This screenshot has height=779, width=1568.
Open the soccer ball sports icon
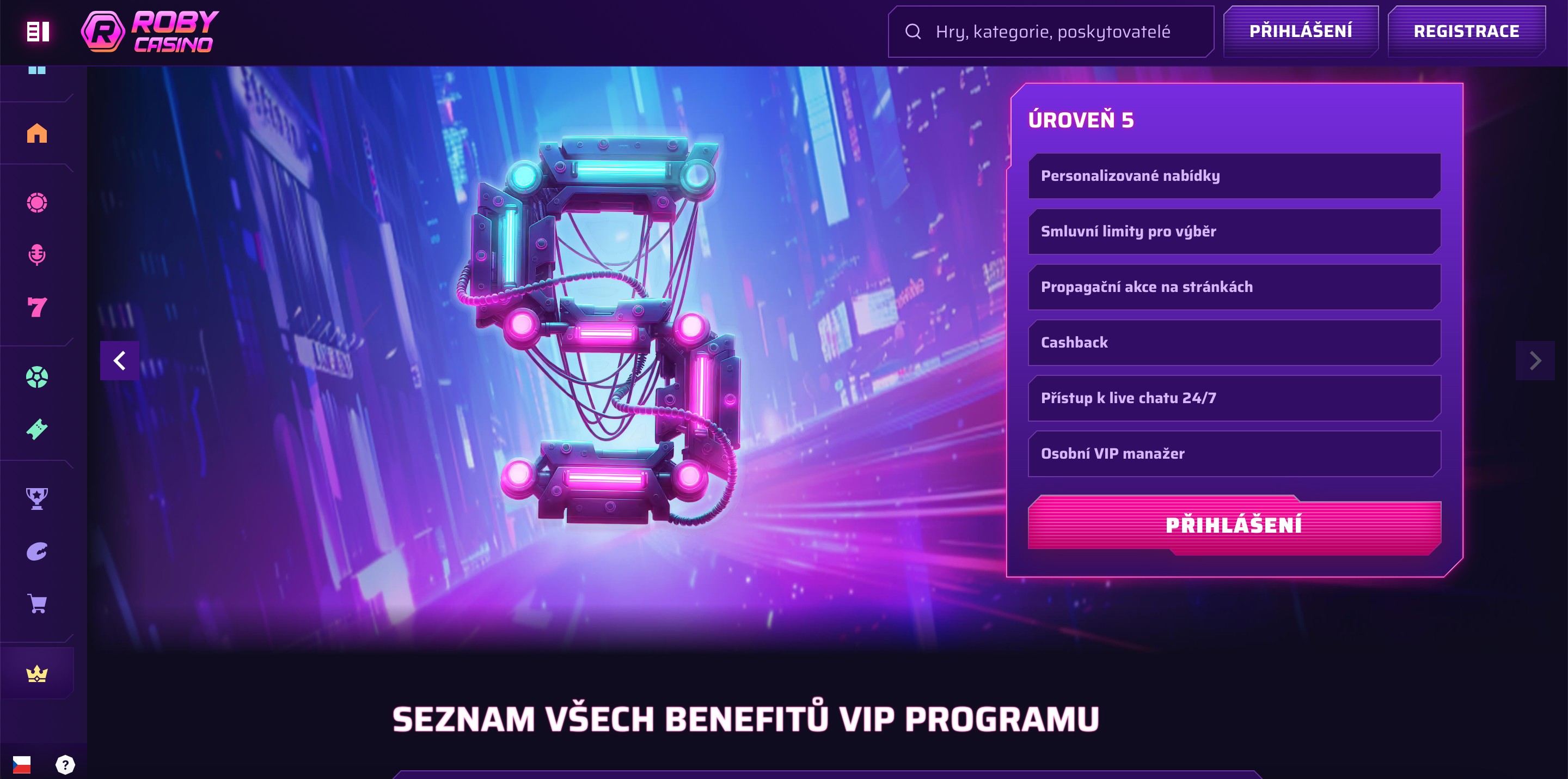coord(37,377)
